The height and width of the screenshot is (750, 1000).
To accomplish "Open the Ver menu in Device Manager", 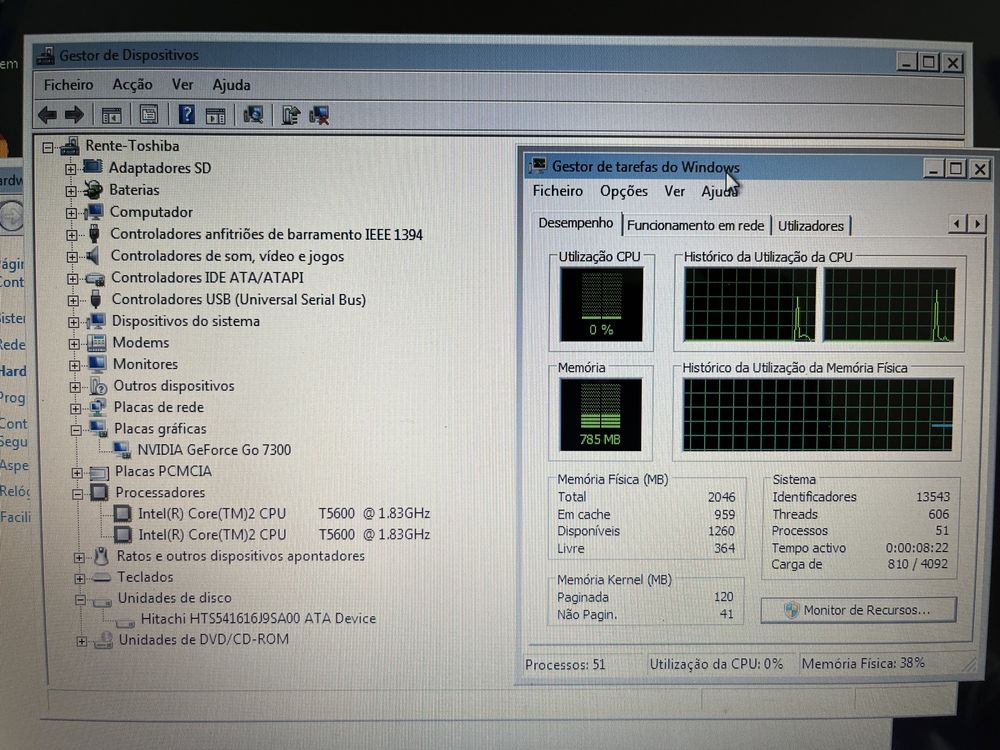I will click(182, 85).
